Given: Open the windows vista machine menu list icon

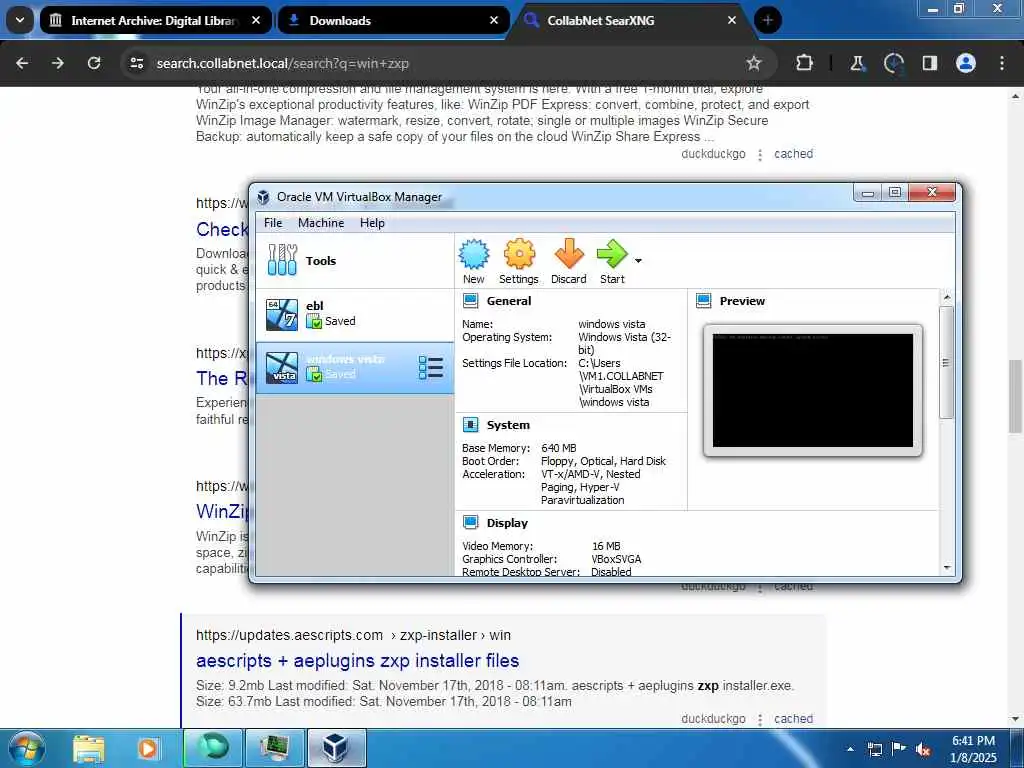Looking at the screenshot, I should 431,368.
